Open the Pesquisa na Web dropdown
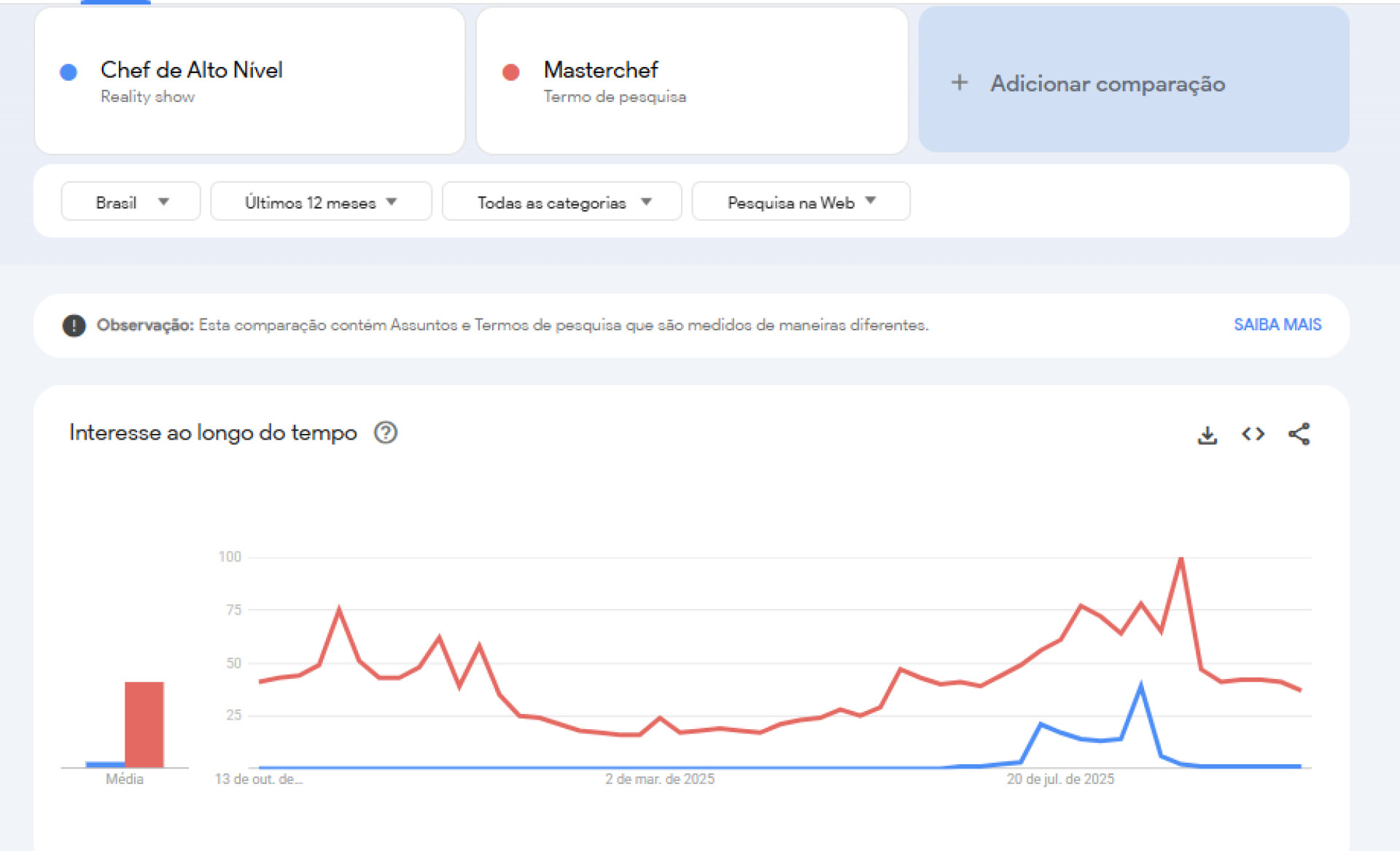 [801, 201]
